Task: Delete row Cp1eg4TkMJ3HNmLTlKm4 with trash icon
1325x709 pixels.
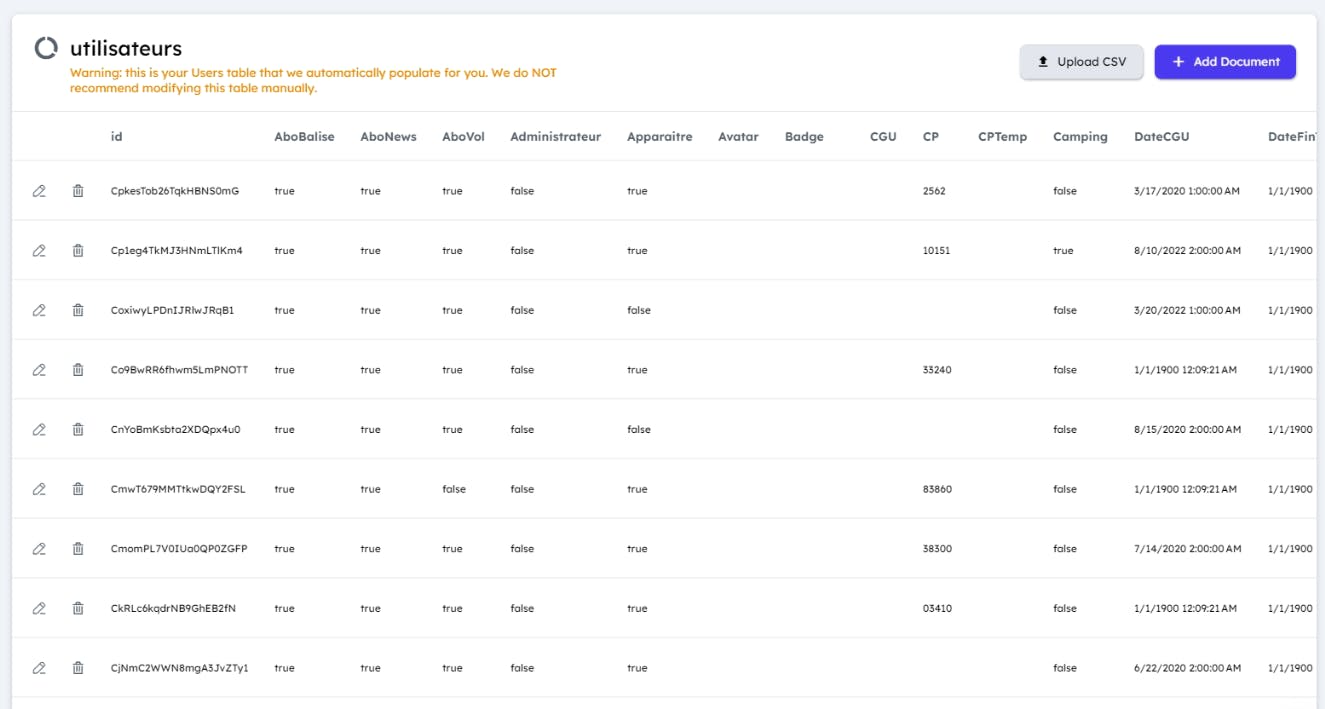Action: [78, 251]
